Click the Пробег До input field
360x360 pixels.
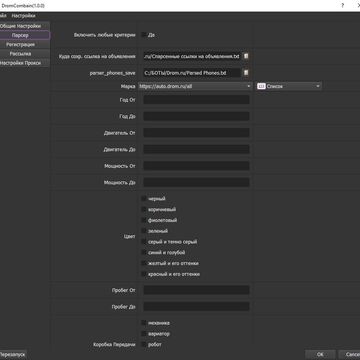coord(196,307)
